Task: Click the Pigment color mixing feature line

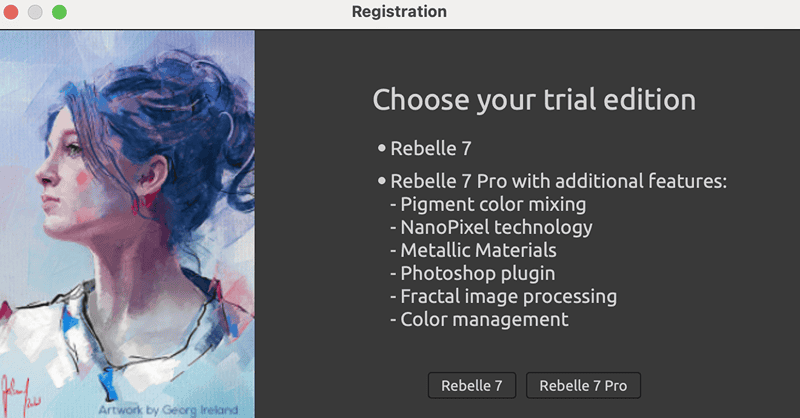Action: pos(488,205)
